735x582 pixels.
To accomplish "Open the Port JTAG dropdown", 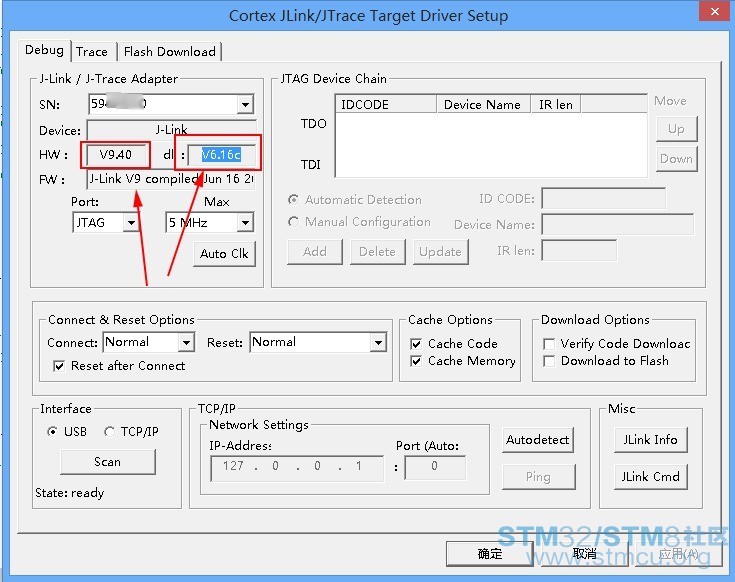I will pyautogui.click(x=131, y=223).
